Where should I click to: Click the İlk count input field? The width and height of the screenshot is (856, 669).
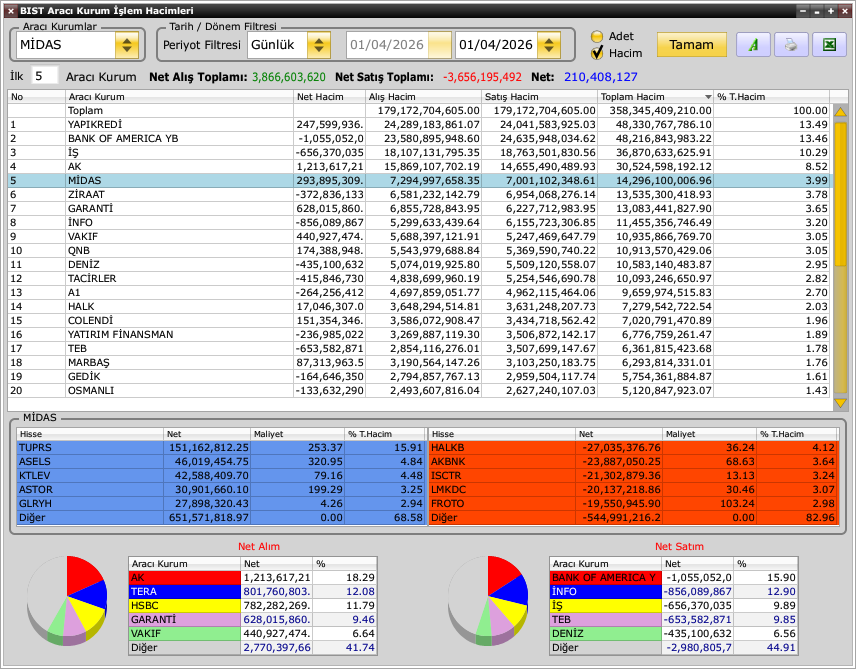[44, 76]
